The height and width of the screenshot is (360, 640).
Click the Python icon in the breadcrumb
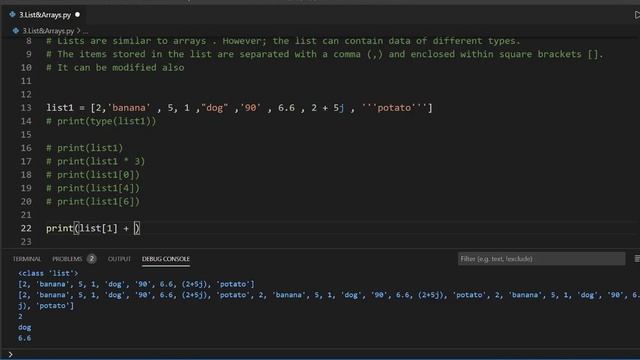click(16, 31)
